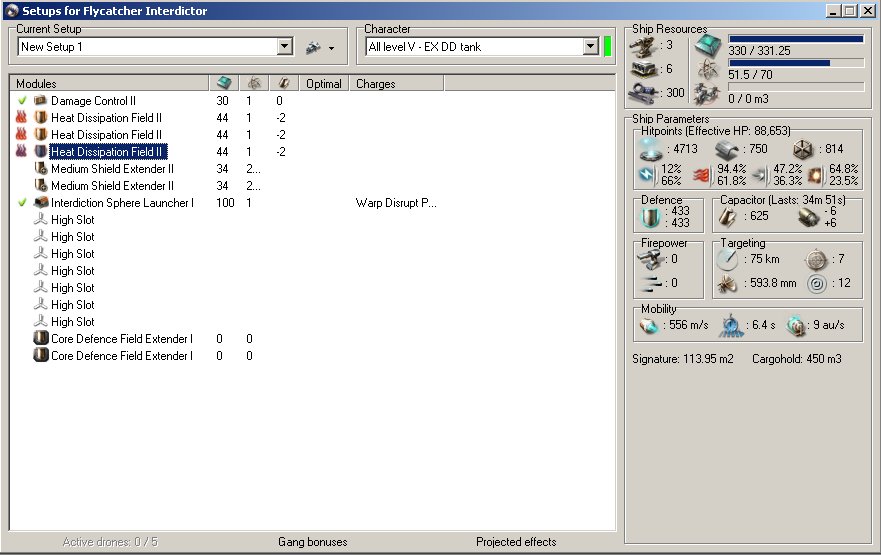Click the Charges column header

(x=397, y=83)
